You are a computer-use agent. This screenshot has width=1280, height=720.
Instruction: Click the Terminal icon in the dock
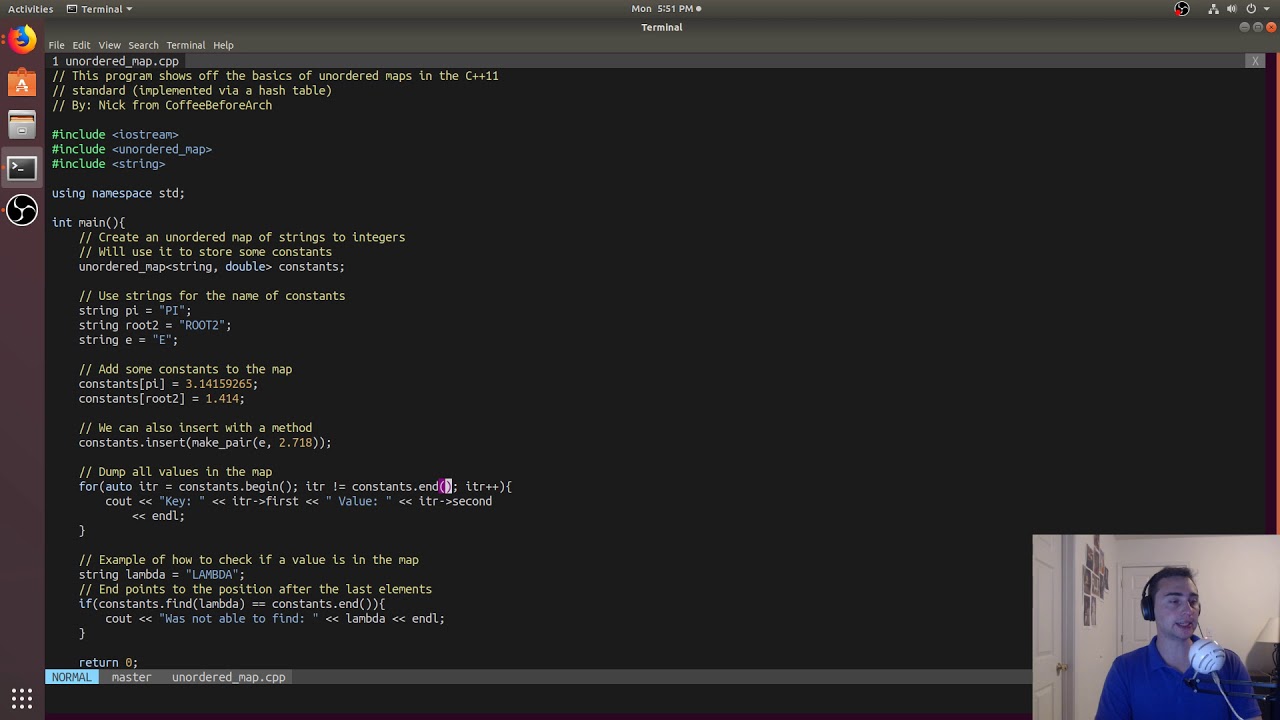pos(21,168)
